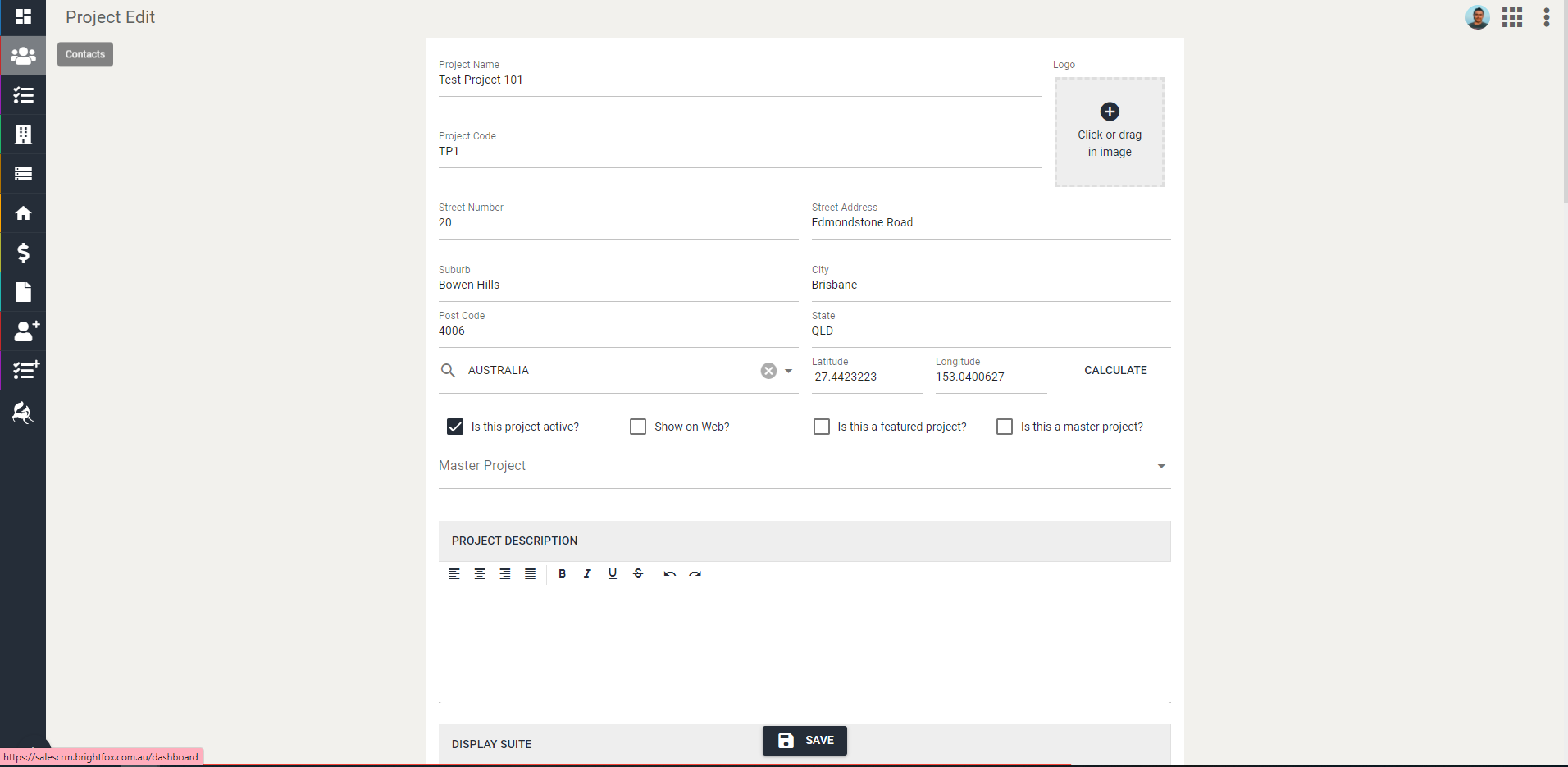Open the buildings/projects sidebar icon
1568x767 pixels.
[x=22, y=134]
